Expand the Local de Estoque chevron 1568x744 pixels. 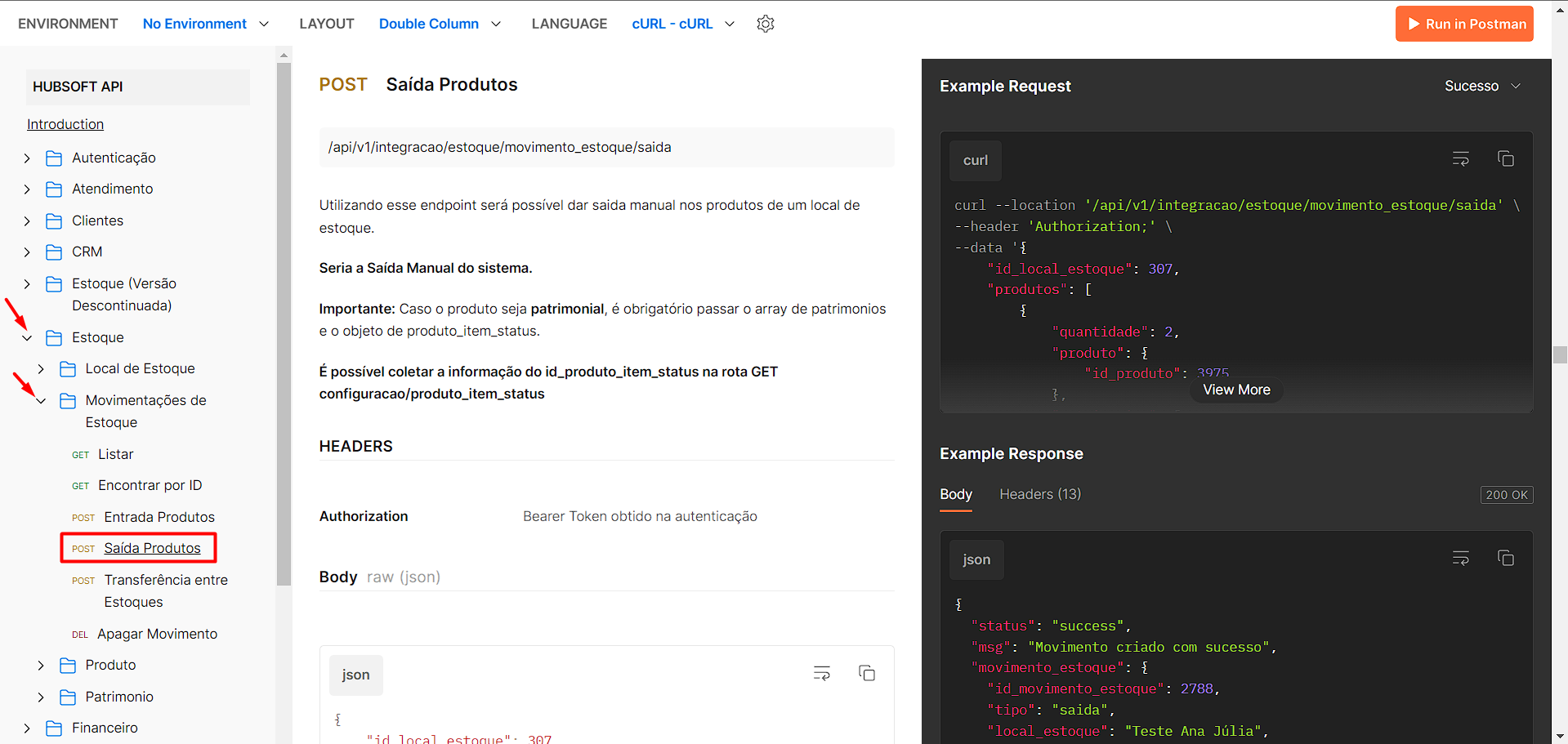click(x=41, y=369)
